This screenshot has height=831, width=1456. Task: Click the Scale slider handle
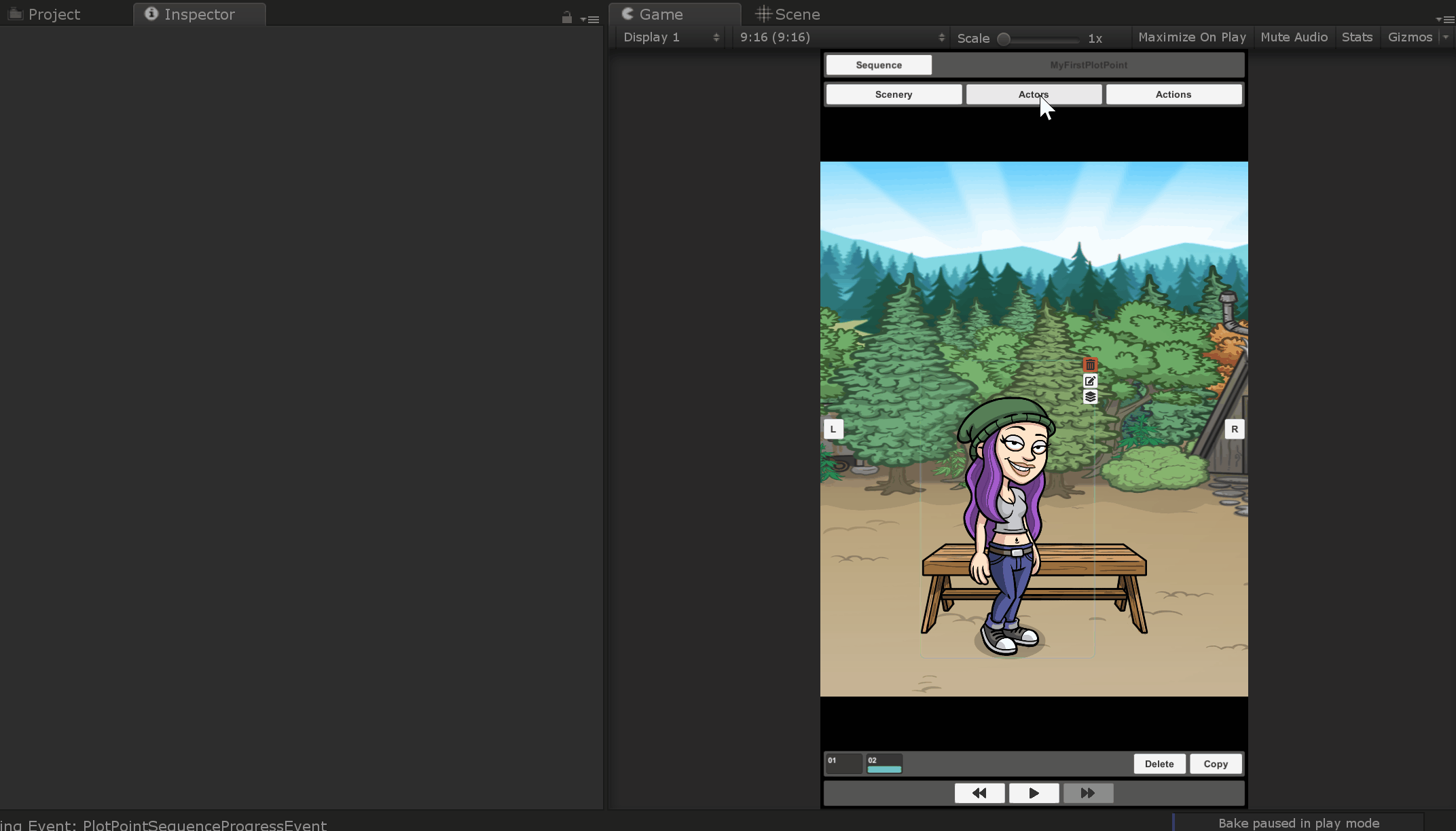pyautogui.click(x=1004, y=39)
